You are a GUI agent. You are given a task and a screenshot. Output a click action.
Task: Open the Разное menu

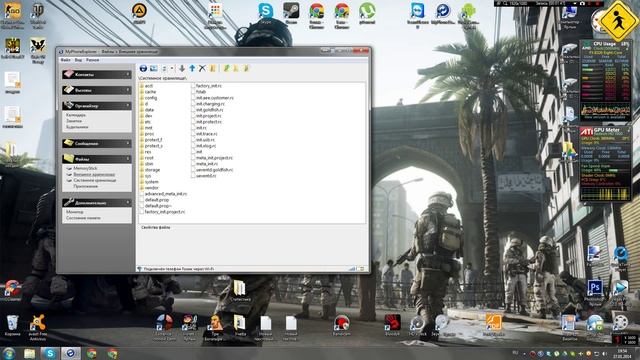[93, 60]
